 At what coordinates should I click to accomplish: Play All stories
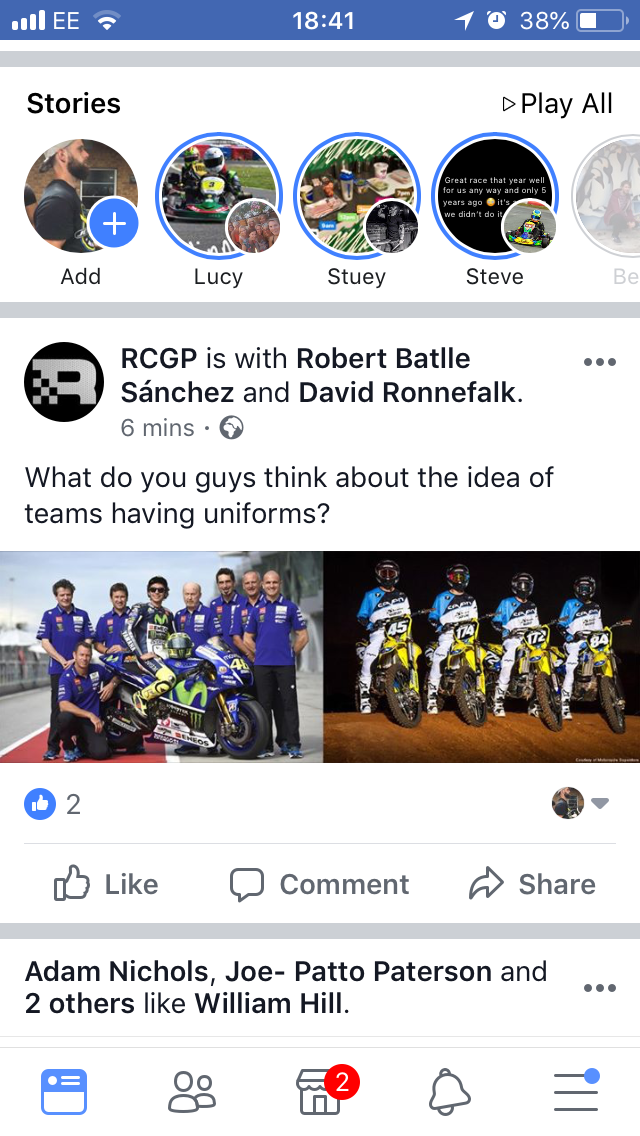pyautogui.click(x=557, y=104)
